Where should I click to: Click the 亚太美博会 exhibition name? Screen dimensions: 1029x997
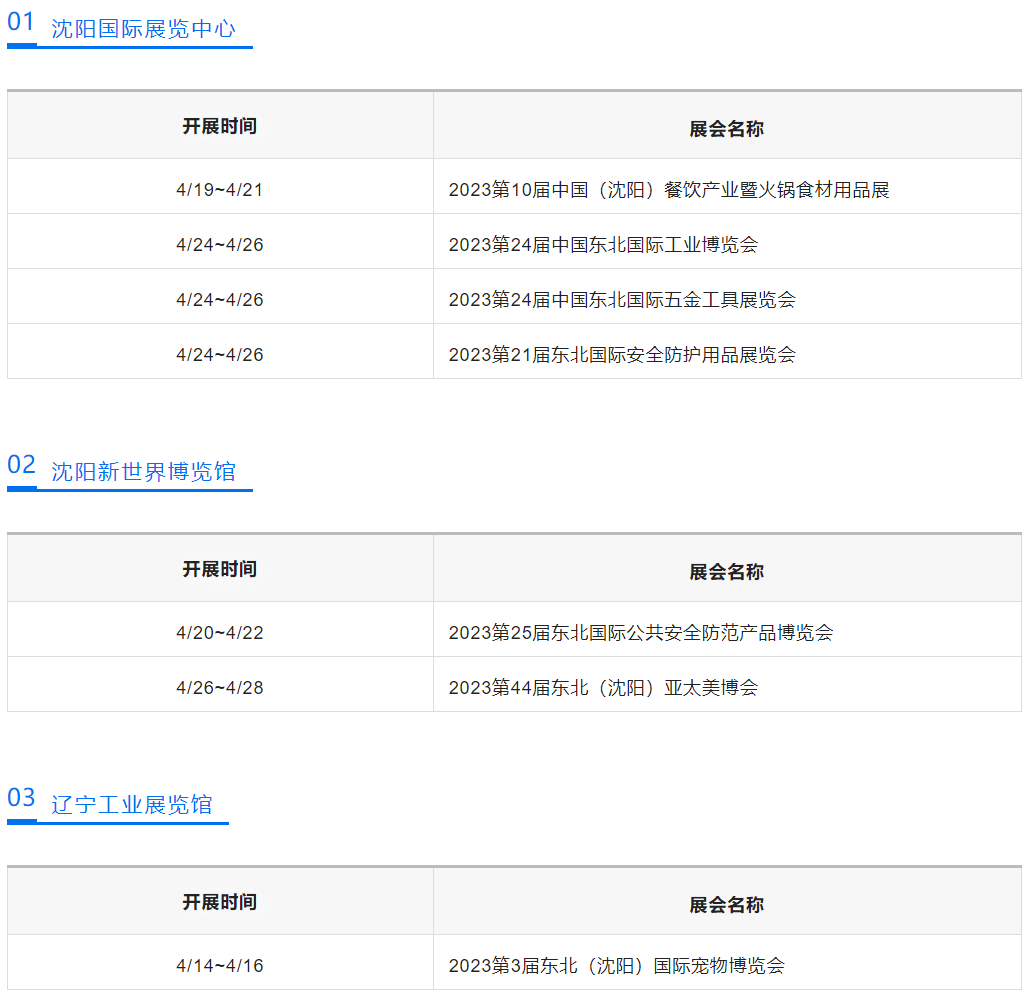(x=603, y=688)
